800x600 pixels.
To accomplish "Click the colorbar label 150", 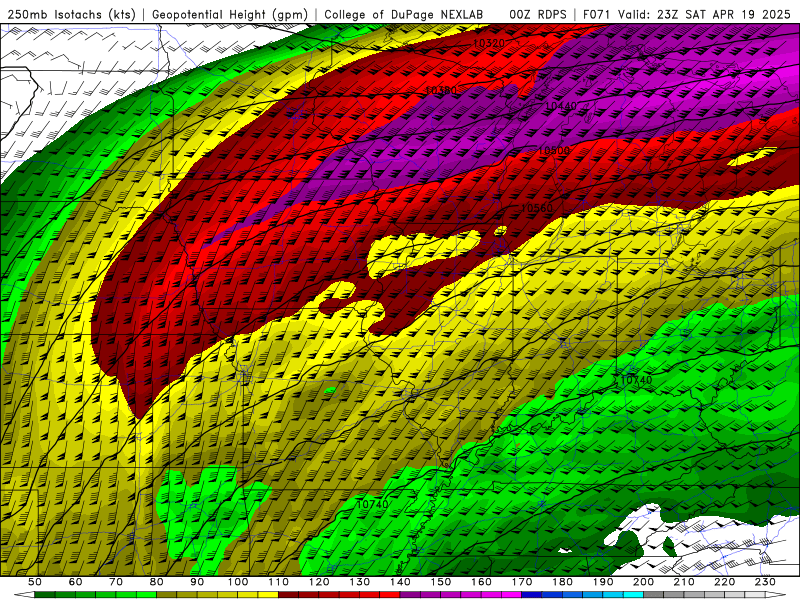I will pyautogui.click(x=441, y=582).
